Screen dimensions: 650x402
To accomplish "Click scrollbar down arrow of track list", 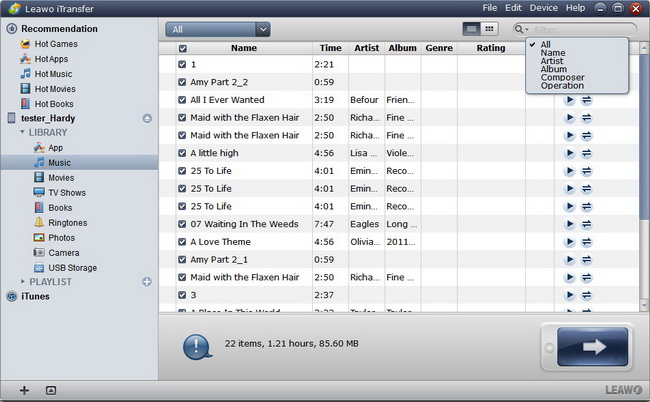I will pos(644,305).
